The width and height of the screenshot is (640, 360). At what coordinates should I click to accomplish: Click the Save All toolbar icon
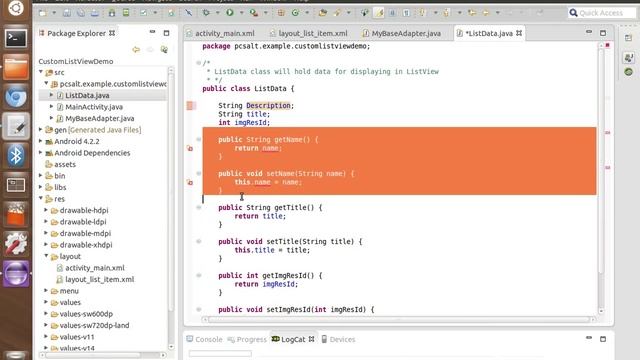click(81, 13)
